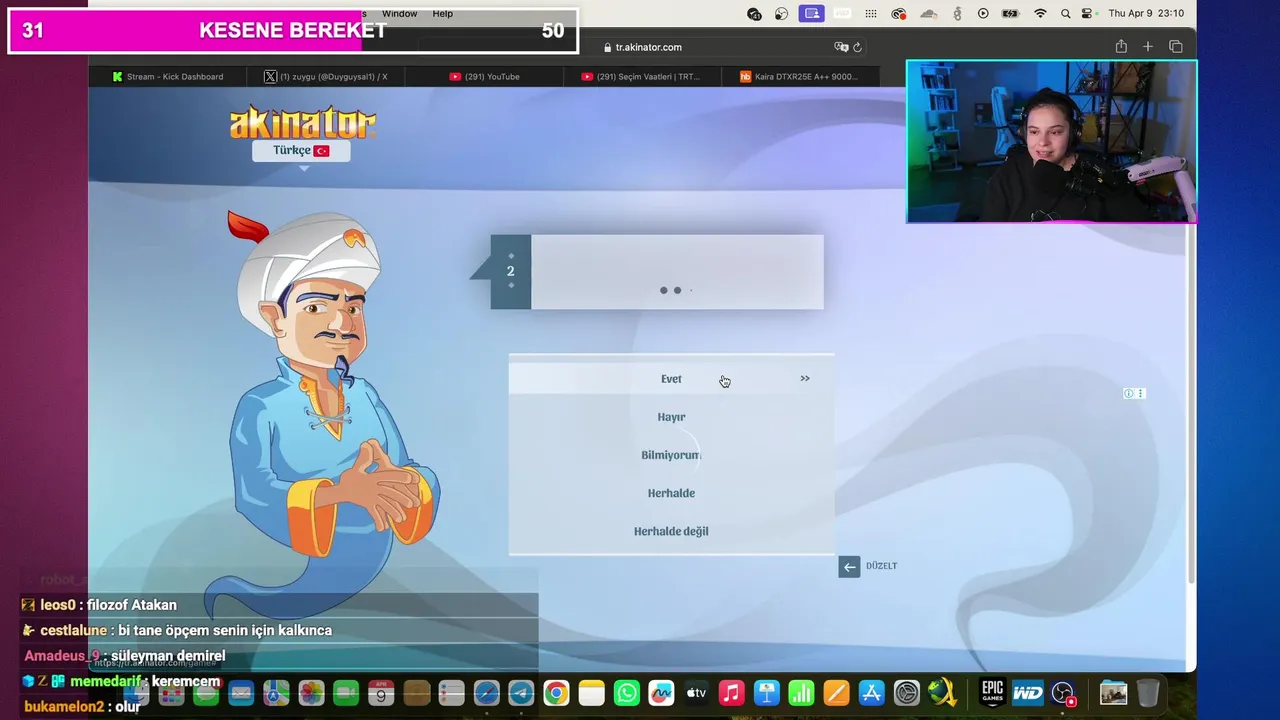Viewport: 1280px width, 720px height.
Task: Open OBS Studio from the dock
Action: point(1063,692)
